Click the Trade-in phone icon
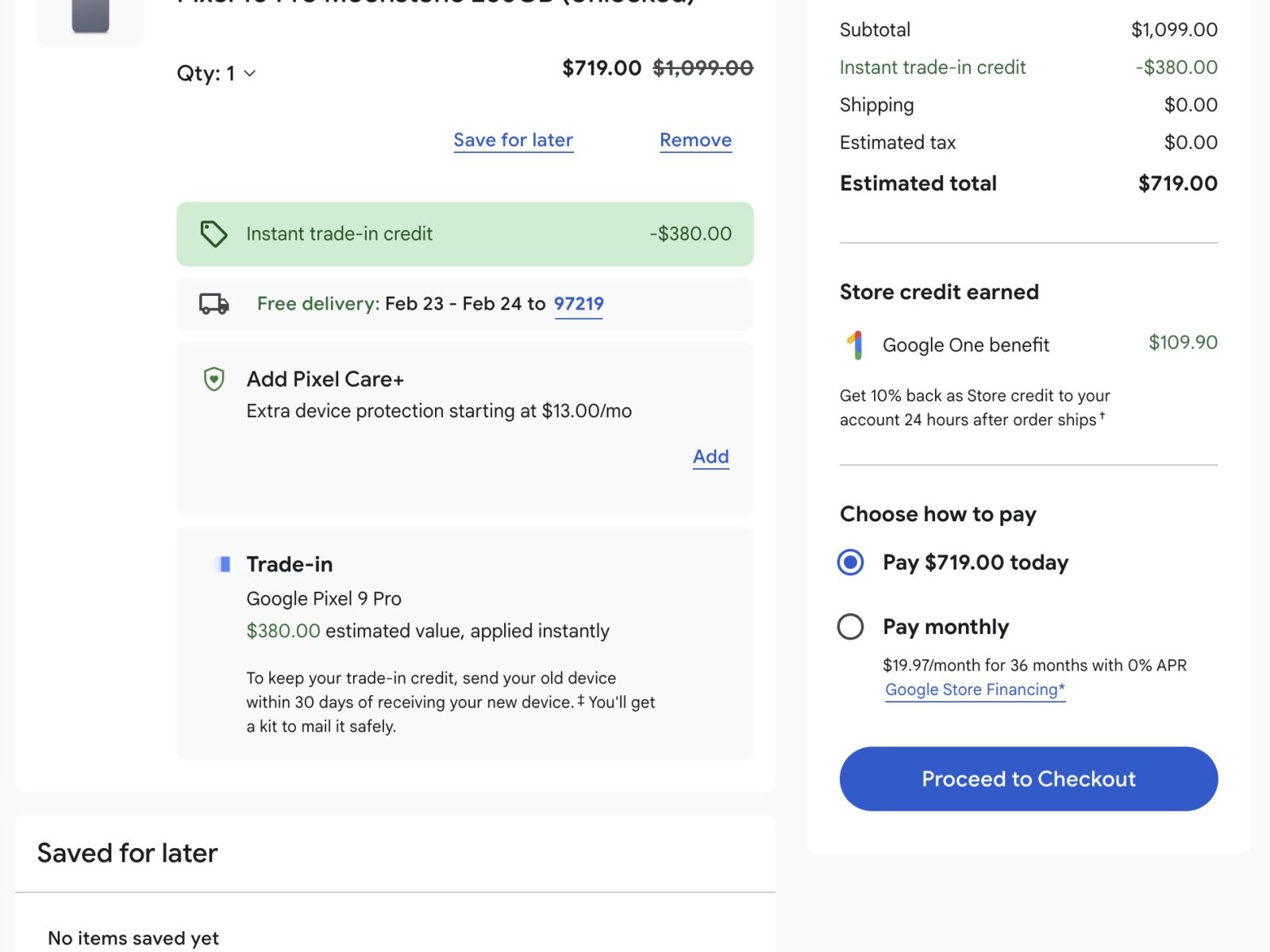The height and width of the screenshot is (952, 1270). 224,564
